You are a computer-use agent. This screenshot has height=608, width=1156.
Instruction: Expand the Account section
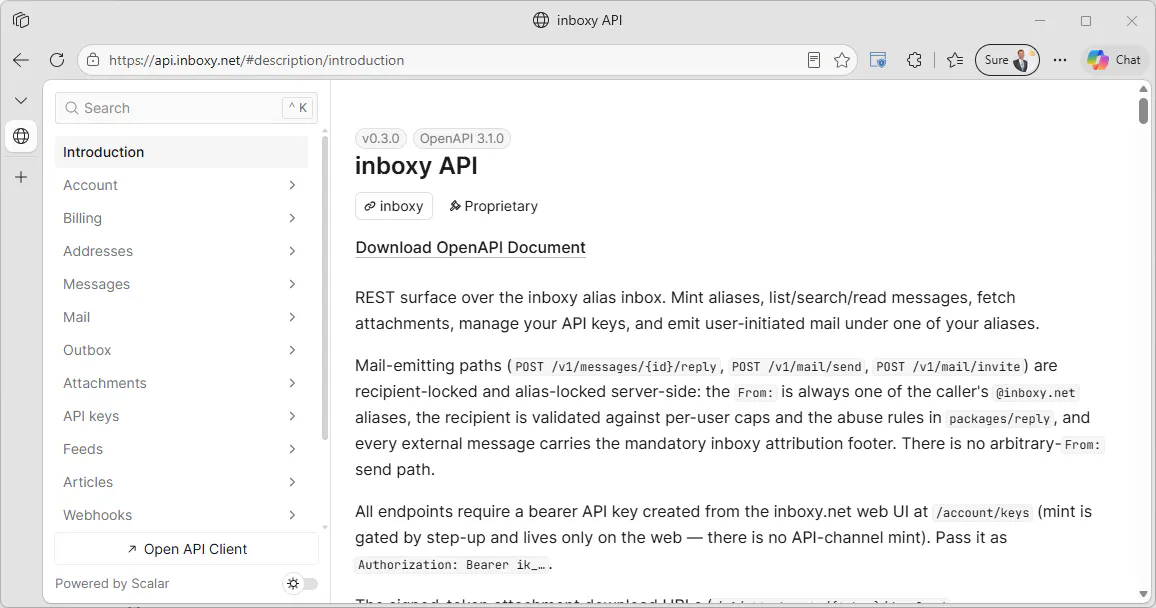(181, 185)
